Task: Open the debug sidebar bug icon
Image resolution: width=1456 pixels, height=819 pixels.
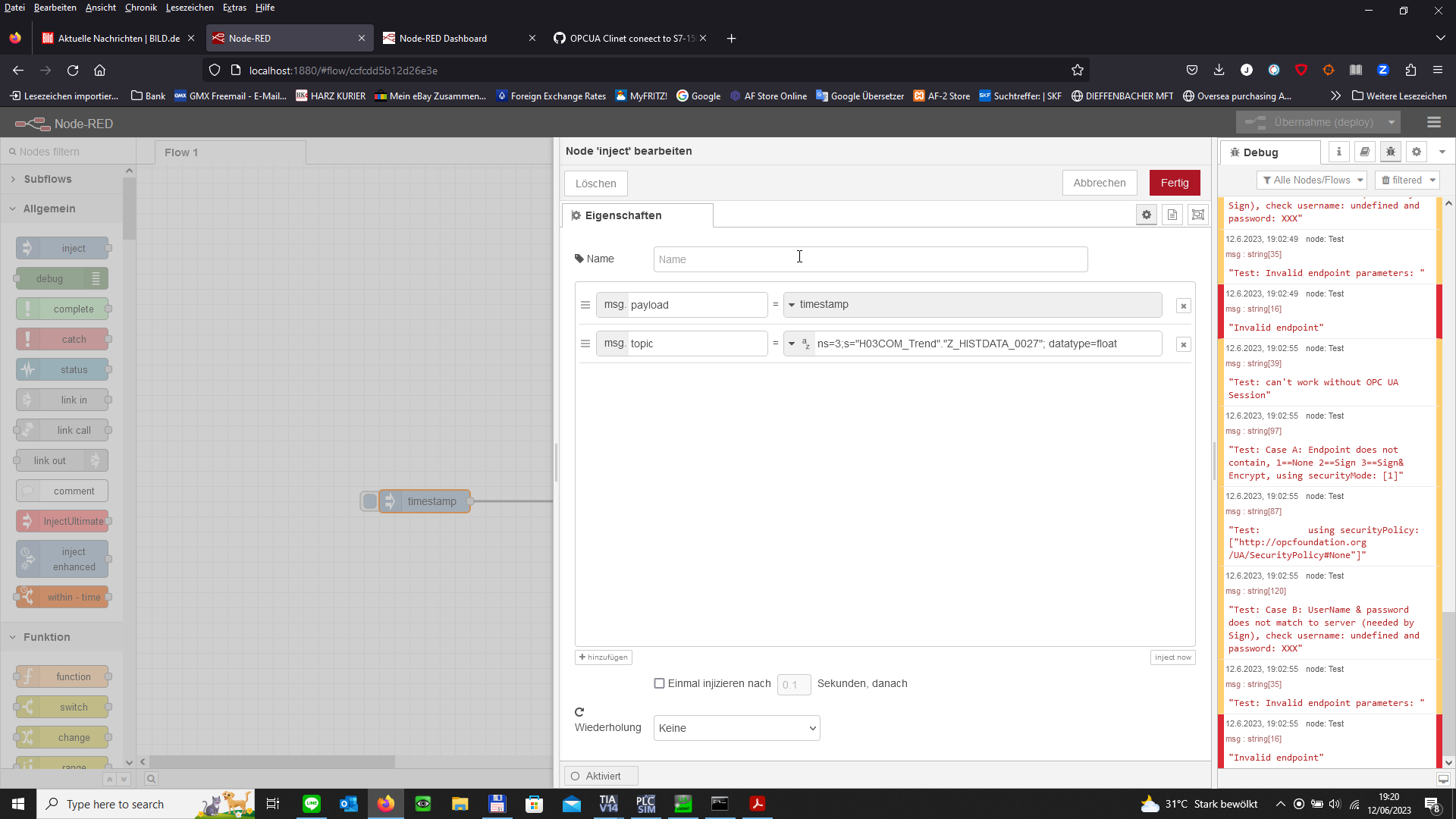Action: click(1391, 152)
